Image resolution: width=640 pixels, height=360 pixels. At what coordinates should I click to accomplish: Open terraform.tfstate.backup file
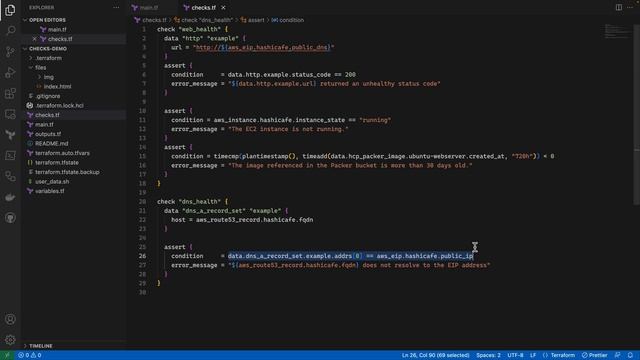click(67, 172)
